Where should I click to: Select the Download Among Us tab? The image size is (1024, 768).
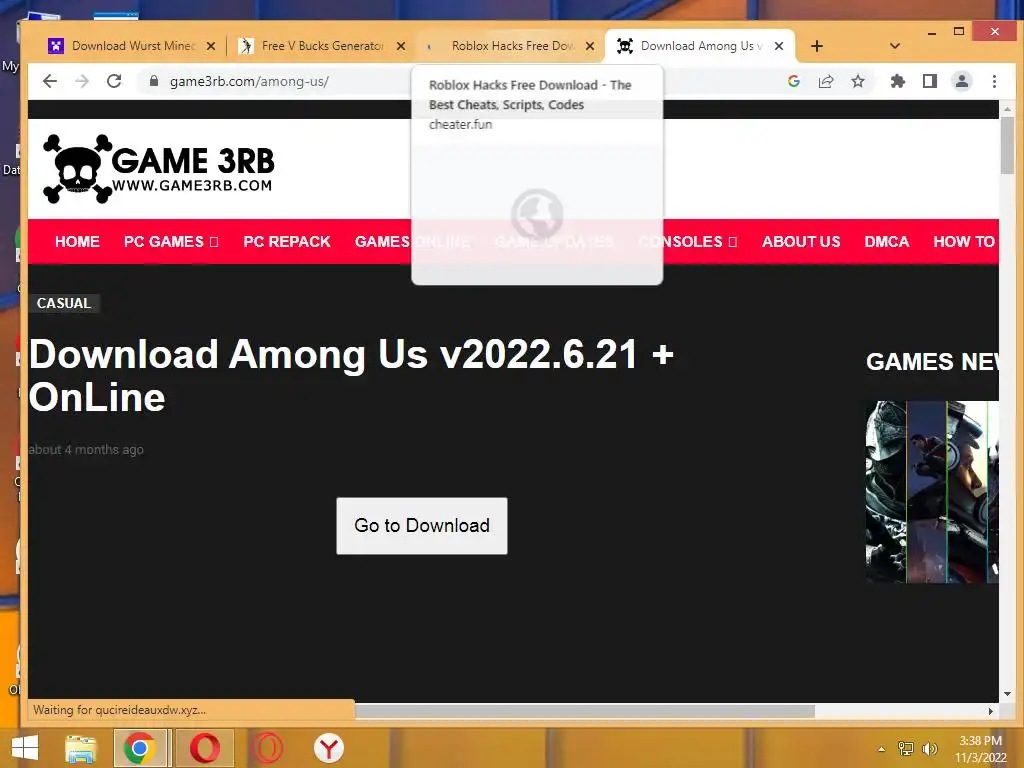(x=699, y=46)
